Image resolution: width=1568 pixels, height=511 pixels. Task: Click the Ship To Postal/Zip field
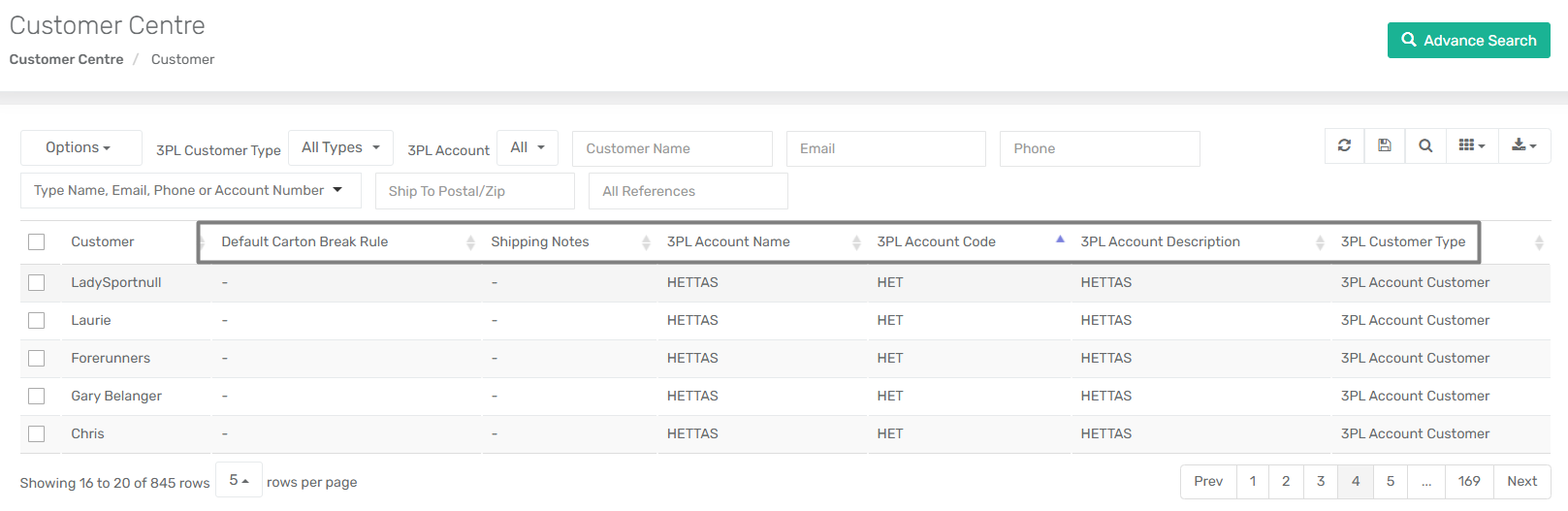(x=475, y=191)
